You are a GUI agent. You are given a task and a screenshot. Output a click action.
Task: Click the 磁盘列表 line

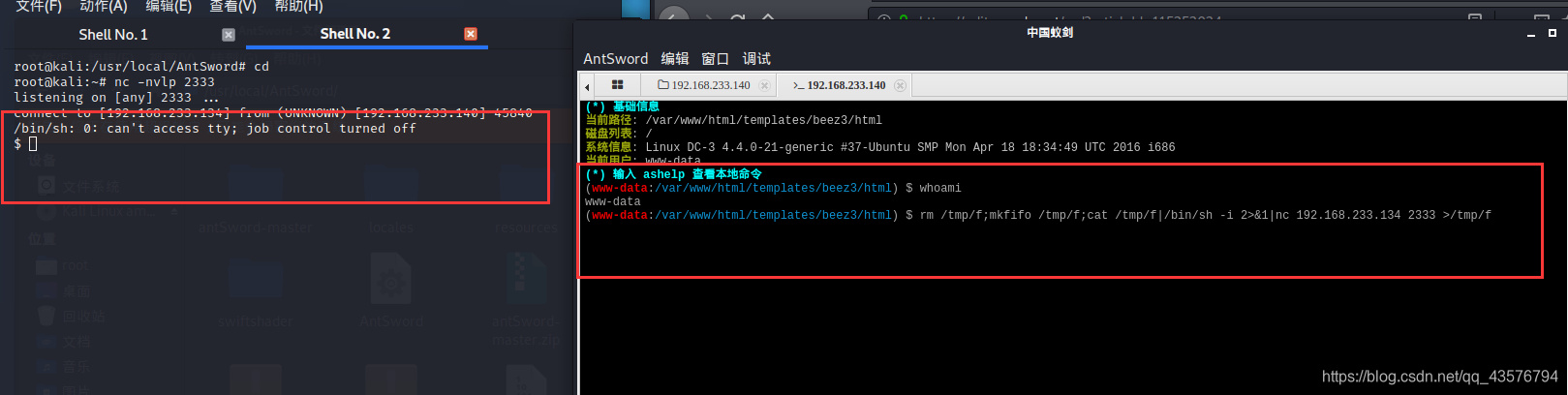tap(619, 134)
